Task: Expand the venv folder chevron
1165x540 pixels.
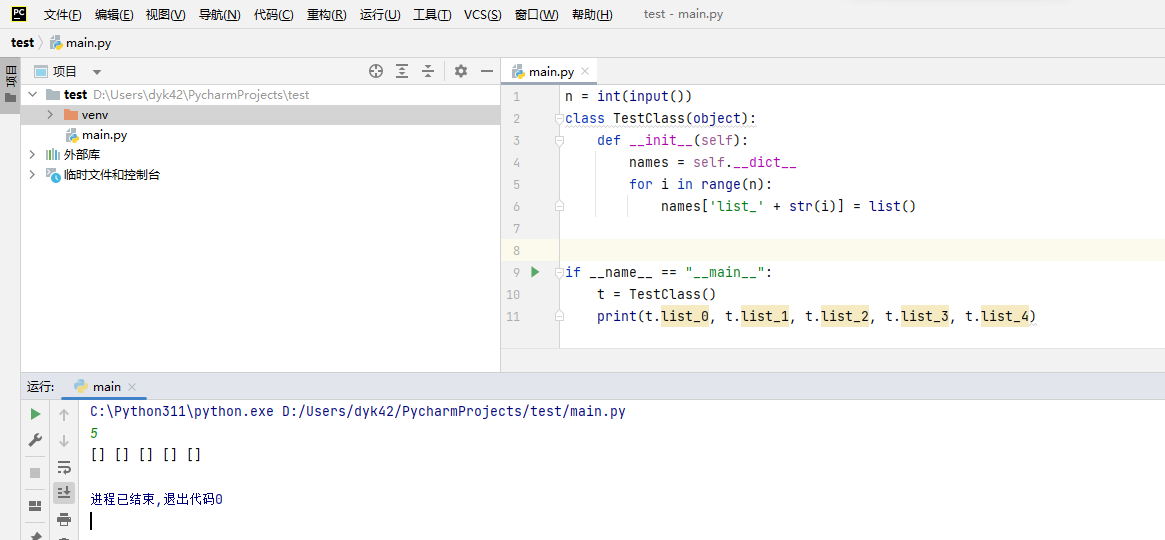Action: 50,114
